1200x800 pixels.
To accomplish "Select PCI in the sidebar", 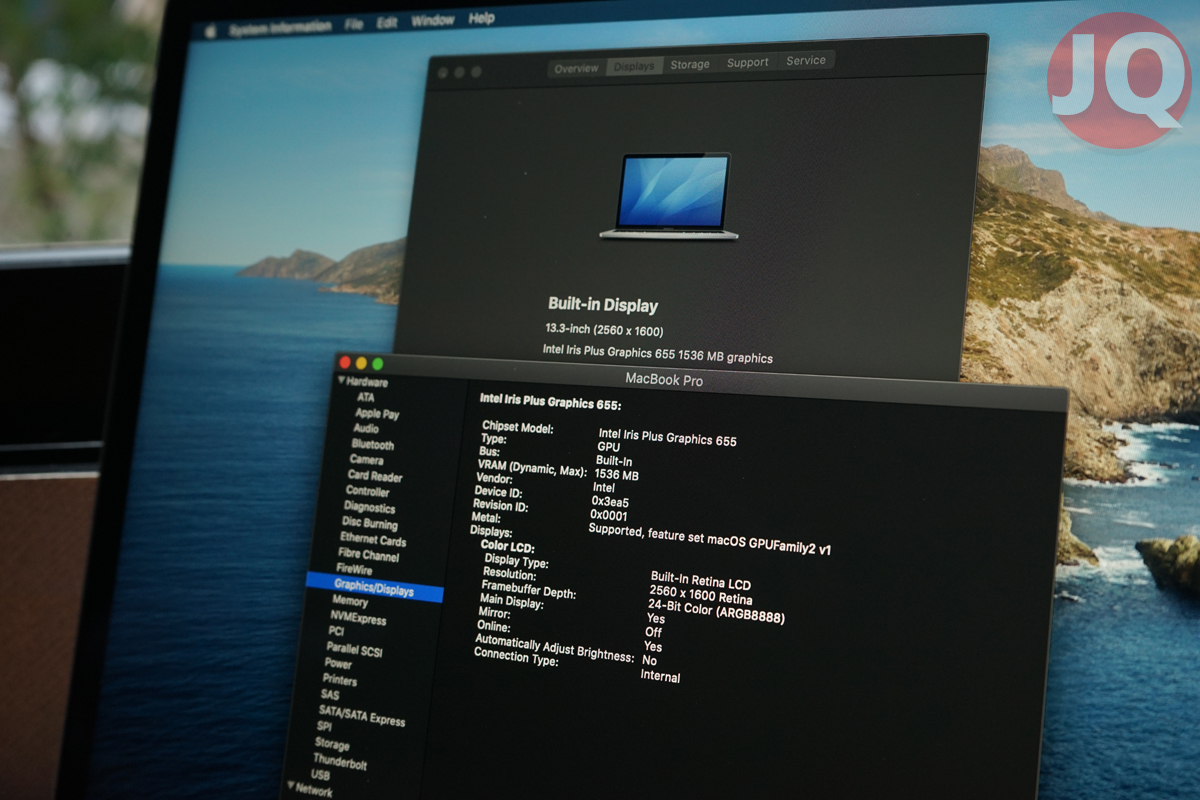I will tap(336, 632).
